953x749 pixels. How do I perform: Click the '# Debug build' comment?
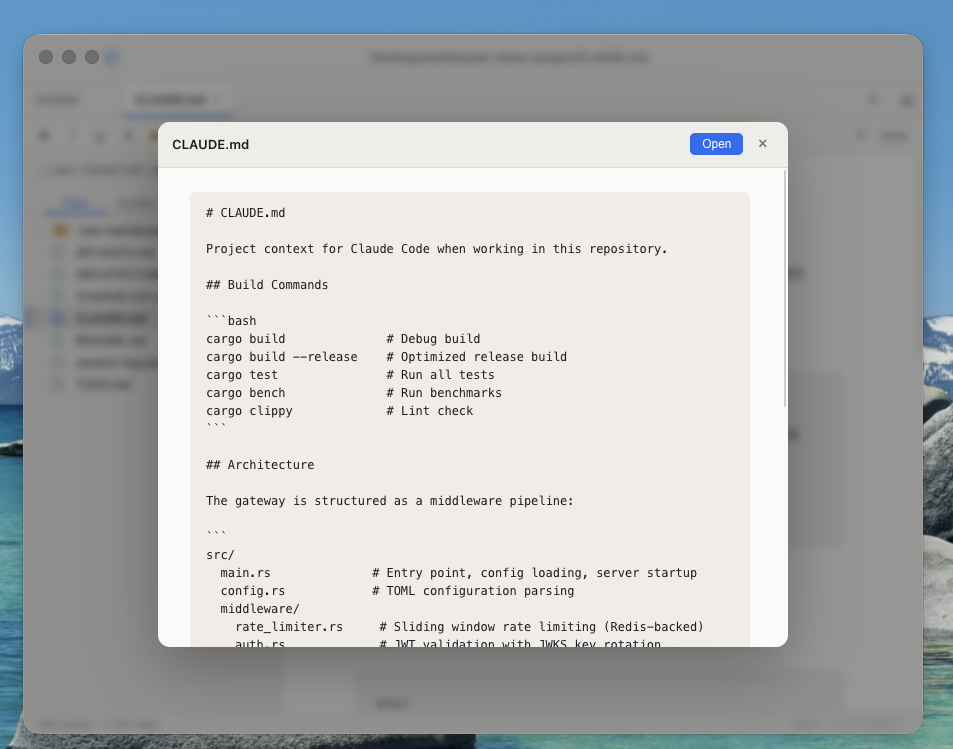click(x=433, y=339)
